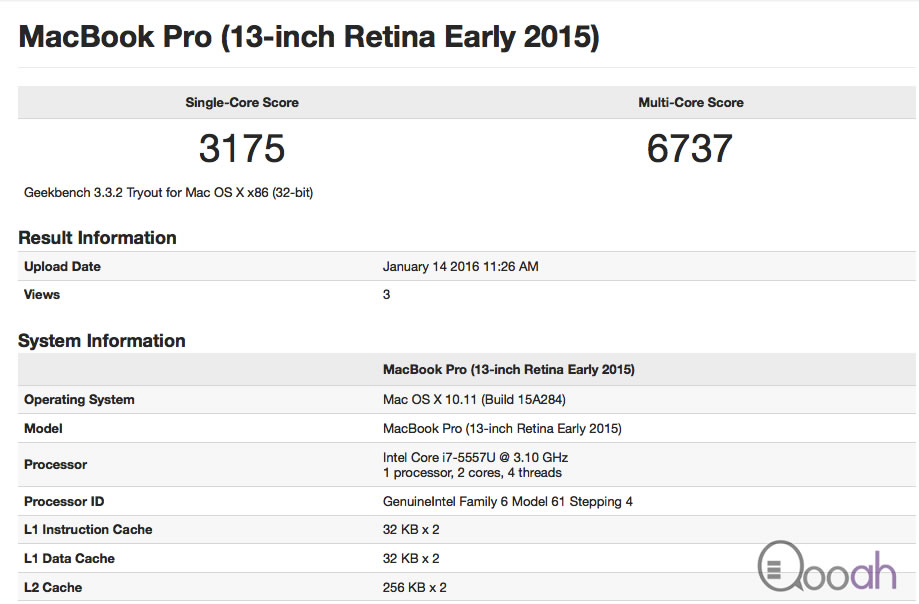Click the single-core score value 3175

click(242, 148)
